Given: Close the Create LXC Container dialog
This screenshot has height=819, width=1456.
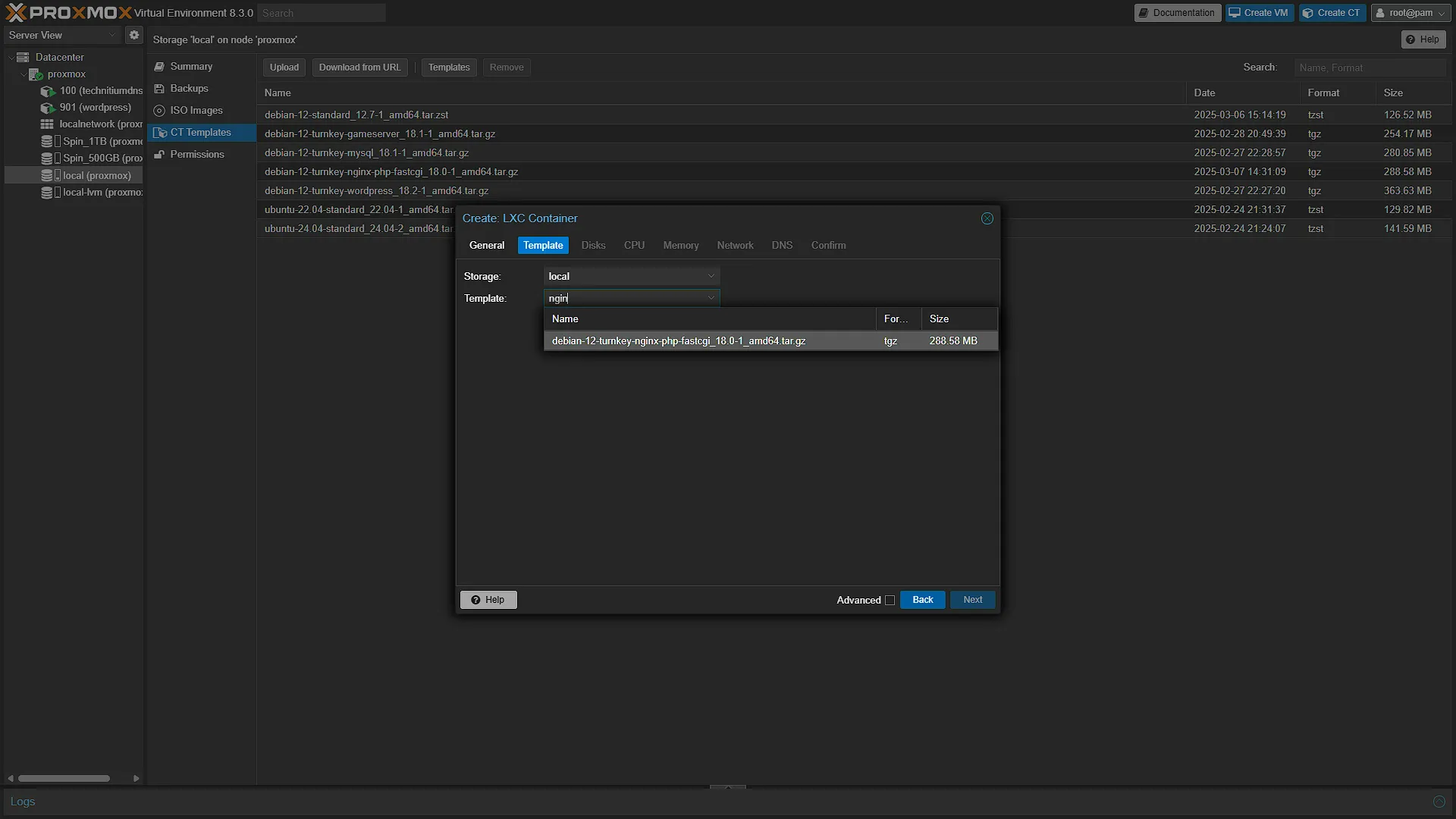Looking at the screenshot, I should (987, 218).
